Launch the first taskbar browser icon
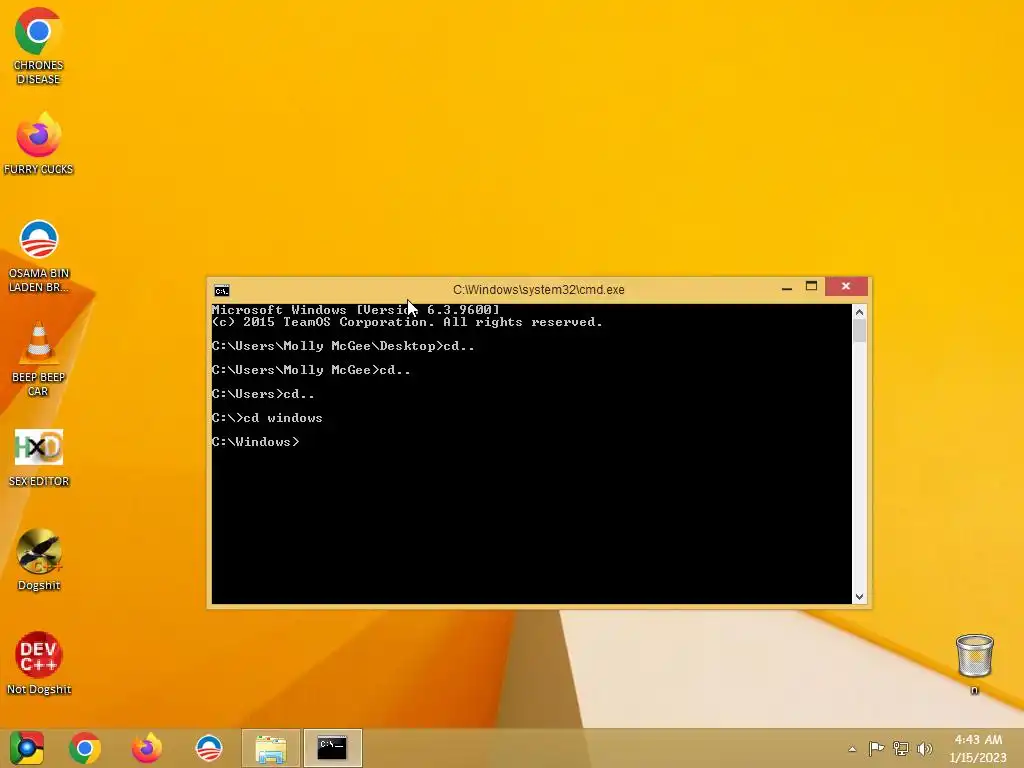Viewport: 1024px width, 768px height. pos(26,748)
